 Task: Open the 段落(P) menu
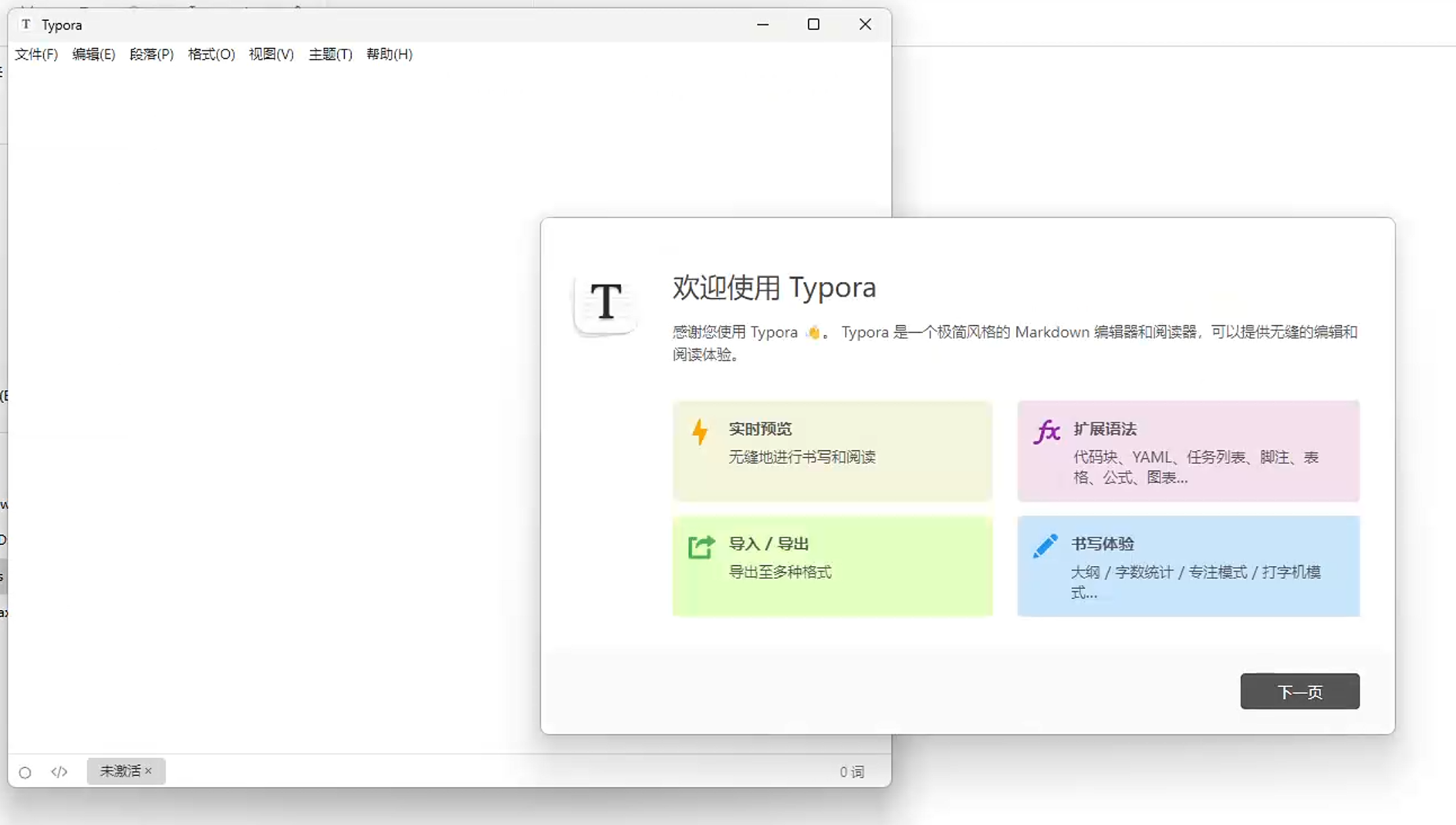(151, 55)
